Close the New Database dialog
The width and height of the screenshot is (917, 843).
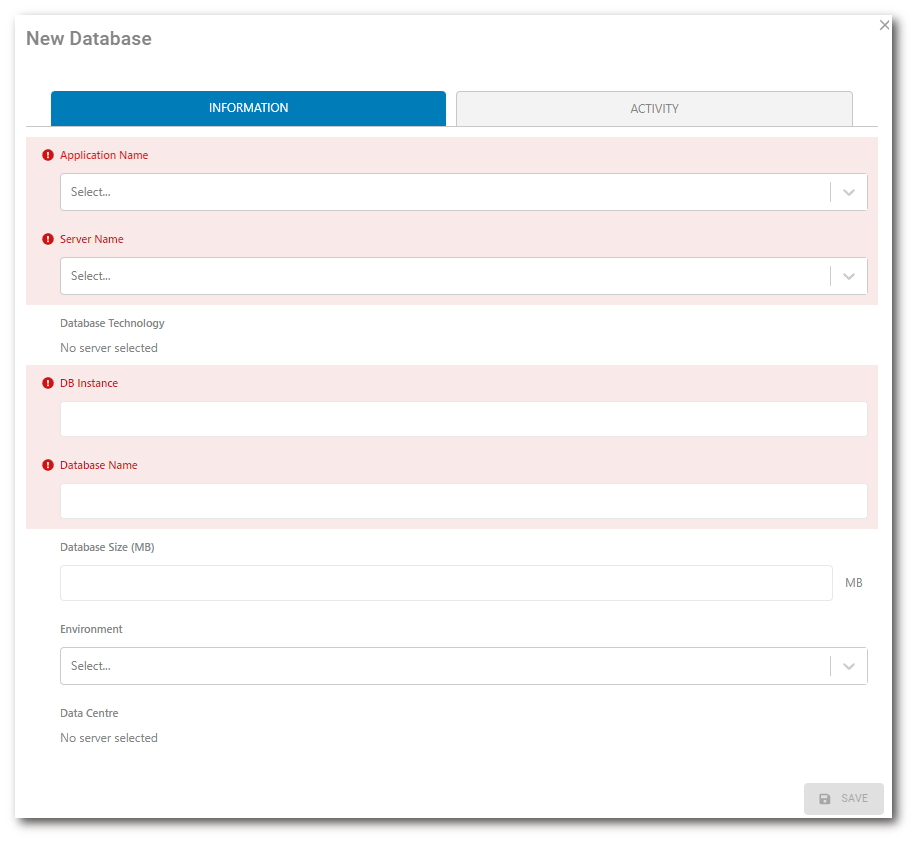pyautogui.click(x=884, y=25)
